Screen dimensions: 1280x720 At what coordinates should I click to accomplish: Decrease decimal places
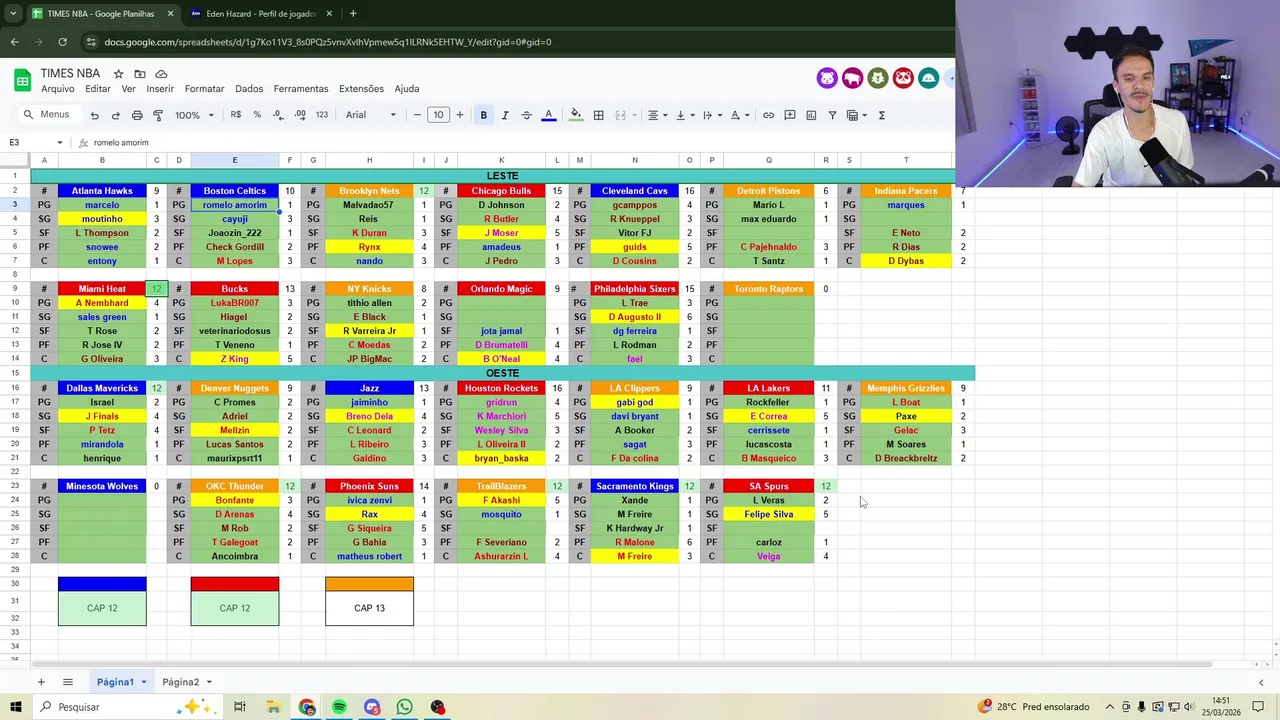tap(278, 115)
